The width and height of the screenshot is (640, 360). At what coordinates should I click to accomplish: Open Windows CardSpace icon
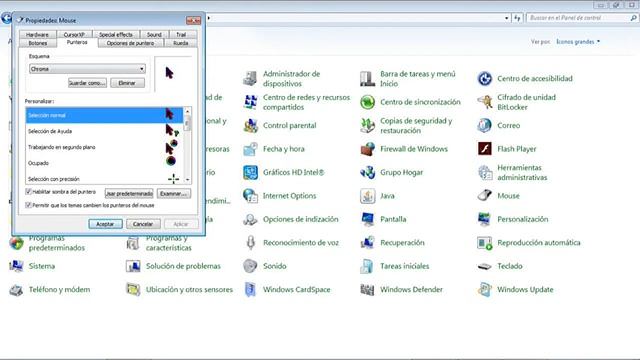click(250, 289)
